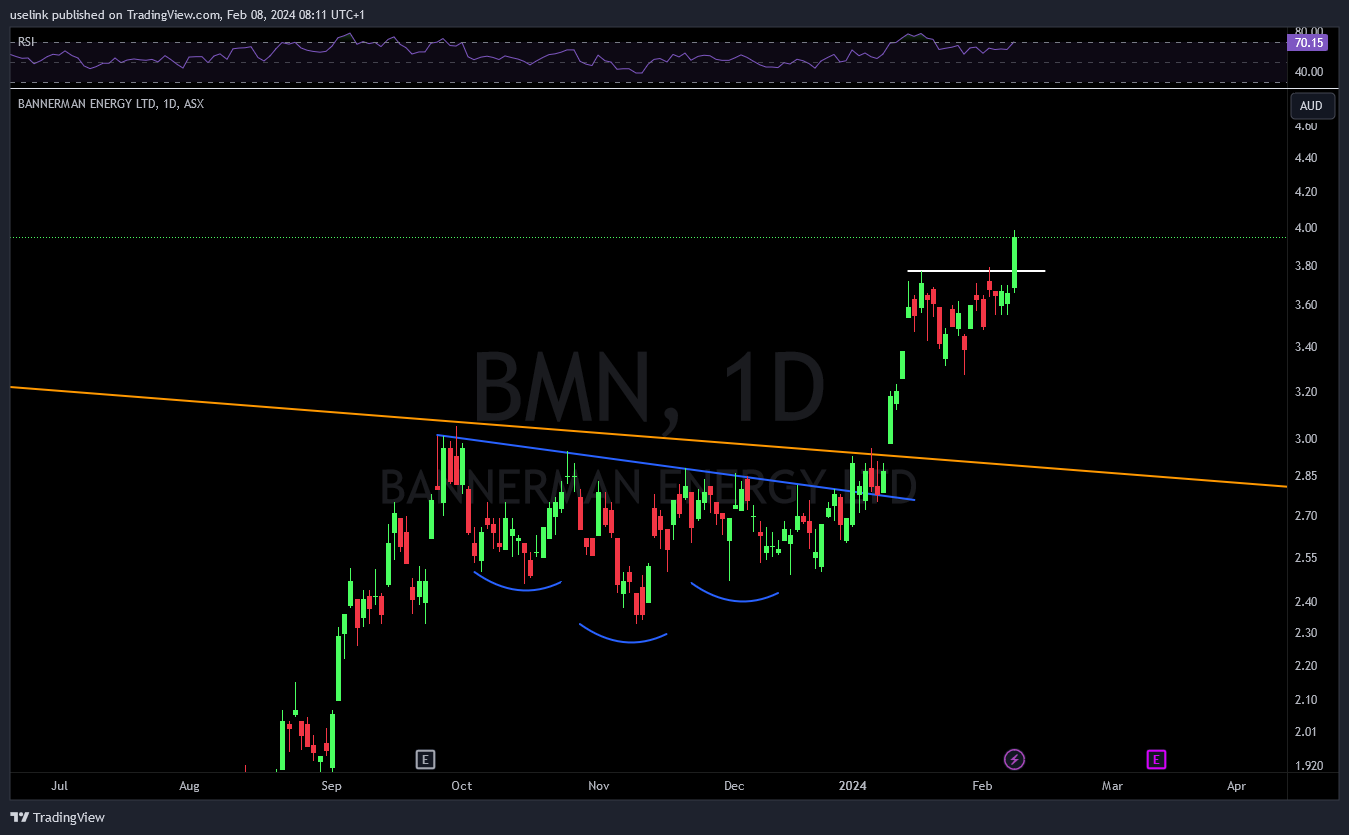1349x835 pixels.
Task: Click the 2.20 price axis label
Action: [1306, 666]
